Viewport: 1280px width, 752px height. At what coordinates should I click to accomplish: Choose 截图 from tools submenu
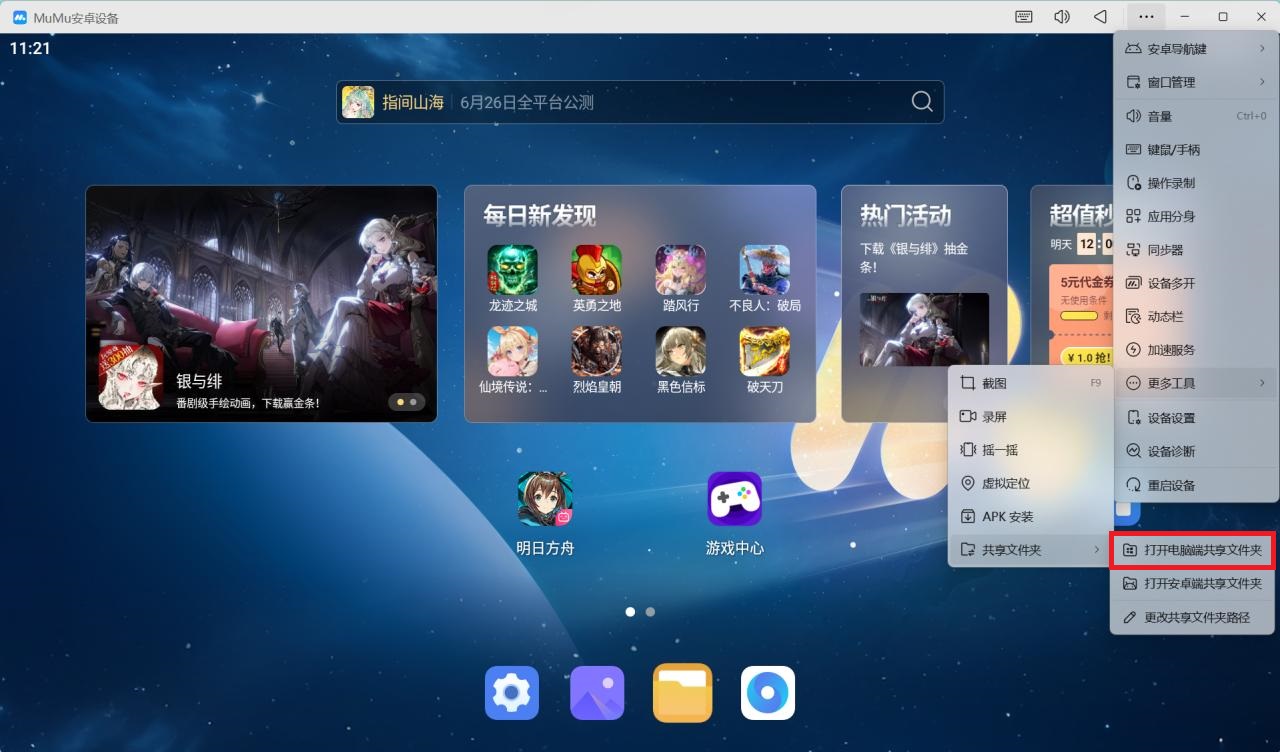point(1030,383)
